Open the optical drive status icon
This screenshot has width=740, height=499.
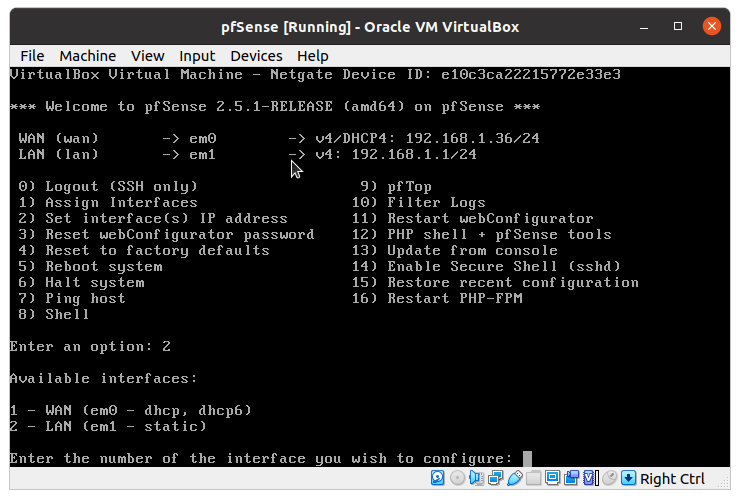[458, 478]
